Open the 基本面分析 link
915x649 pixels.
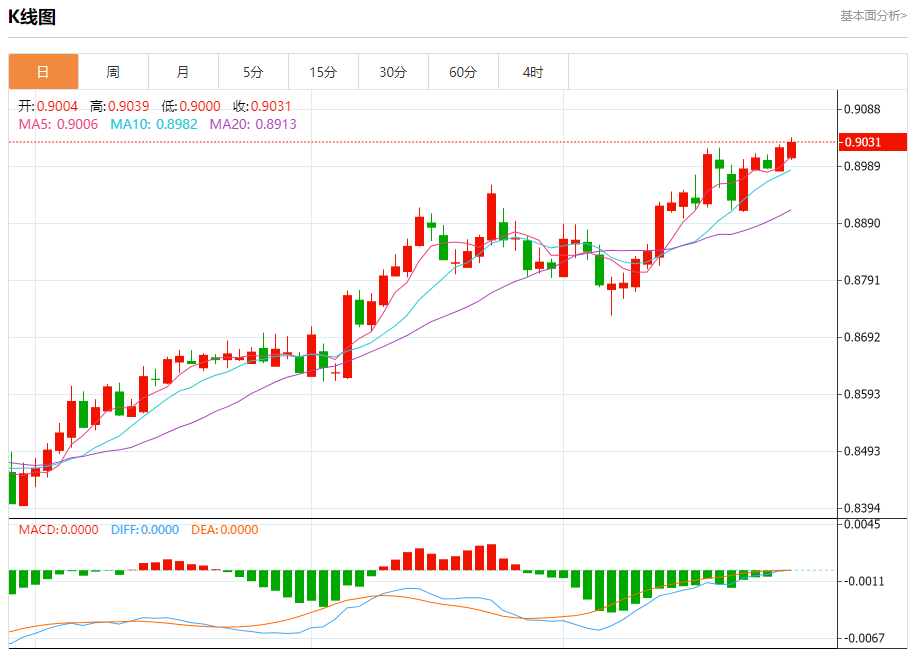point(873,16)
